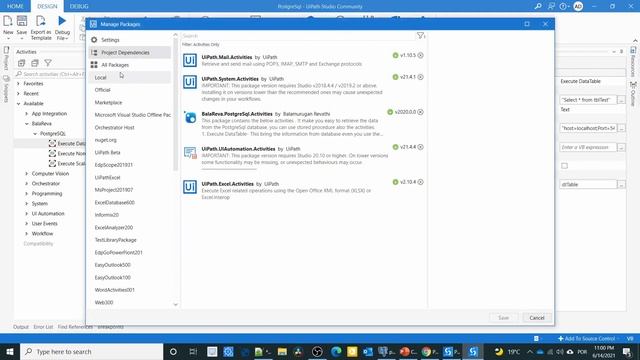
Task: Open Activities panel filter icon
Action: [x=48, y=63]
